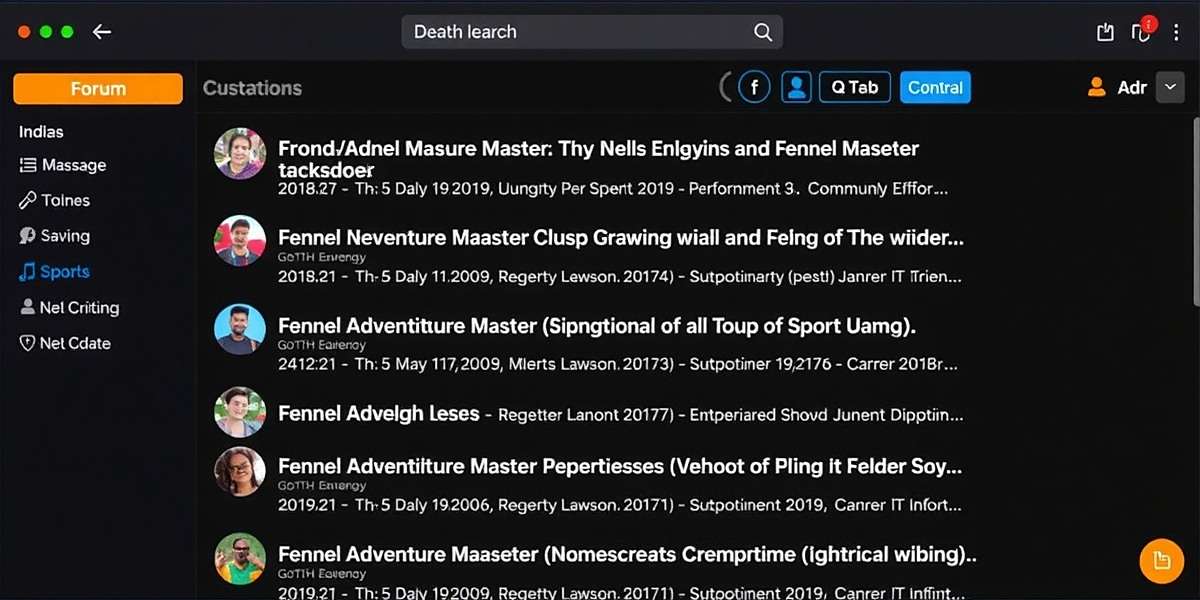Switch to the Q Tab tab
Viewport: 1200px width, 600px height.
(854, 87)
